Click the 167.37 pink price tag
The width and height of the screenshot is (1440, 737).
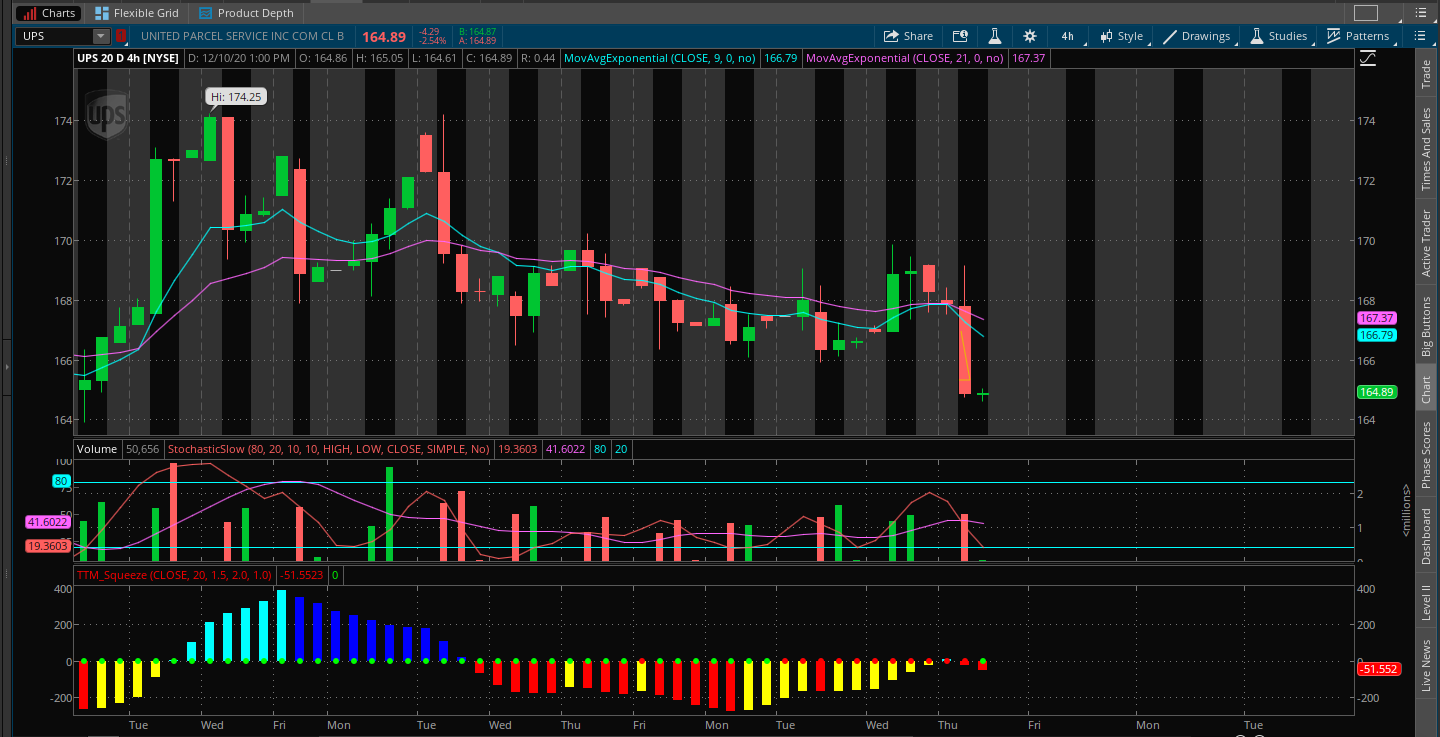(1376, 318)
